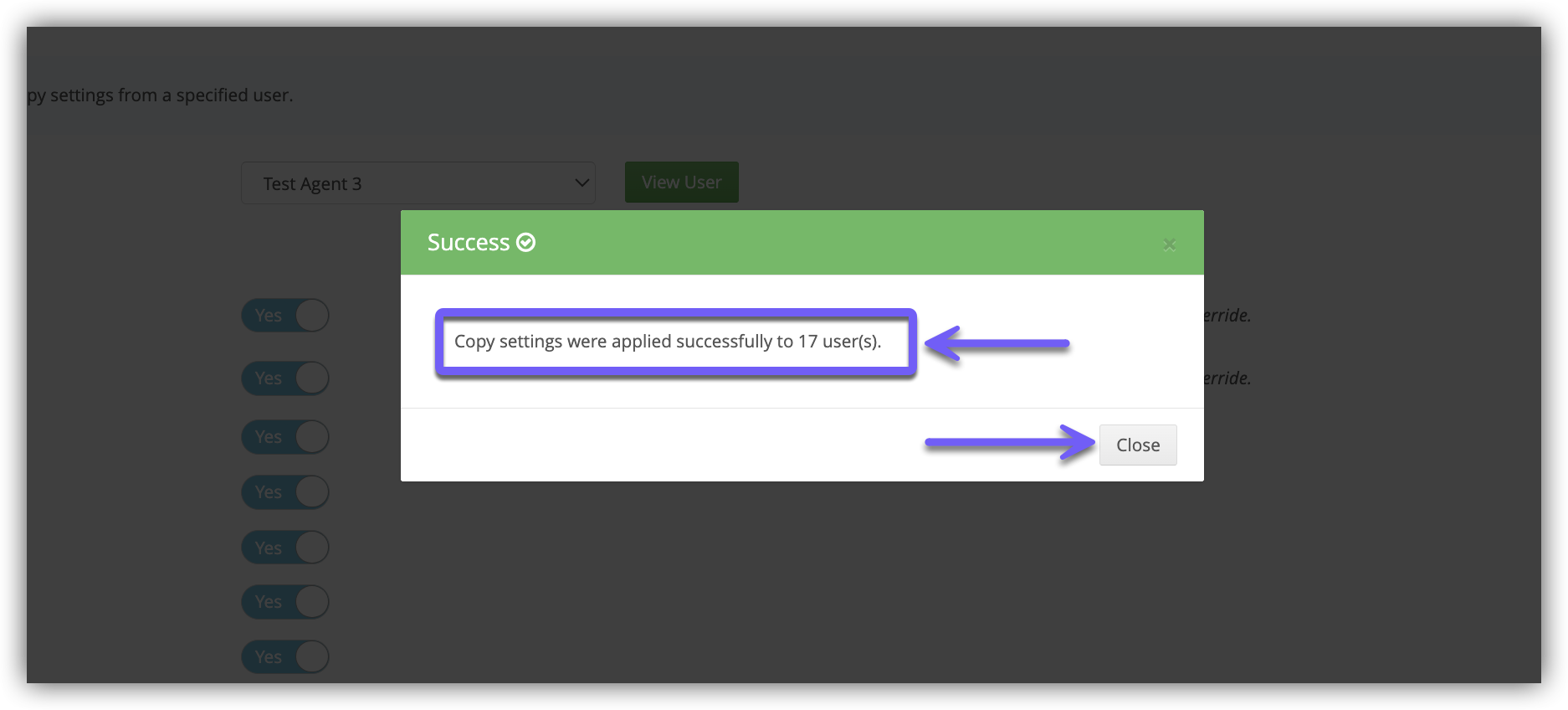Disable the bottom-most Yes toggle
Image resolution: width=1568 pixels, height=710 pixels.
pyautogui.click(x=285, y=657)
